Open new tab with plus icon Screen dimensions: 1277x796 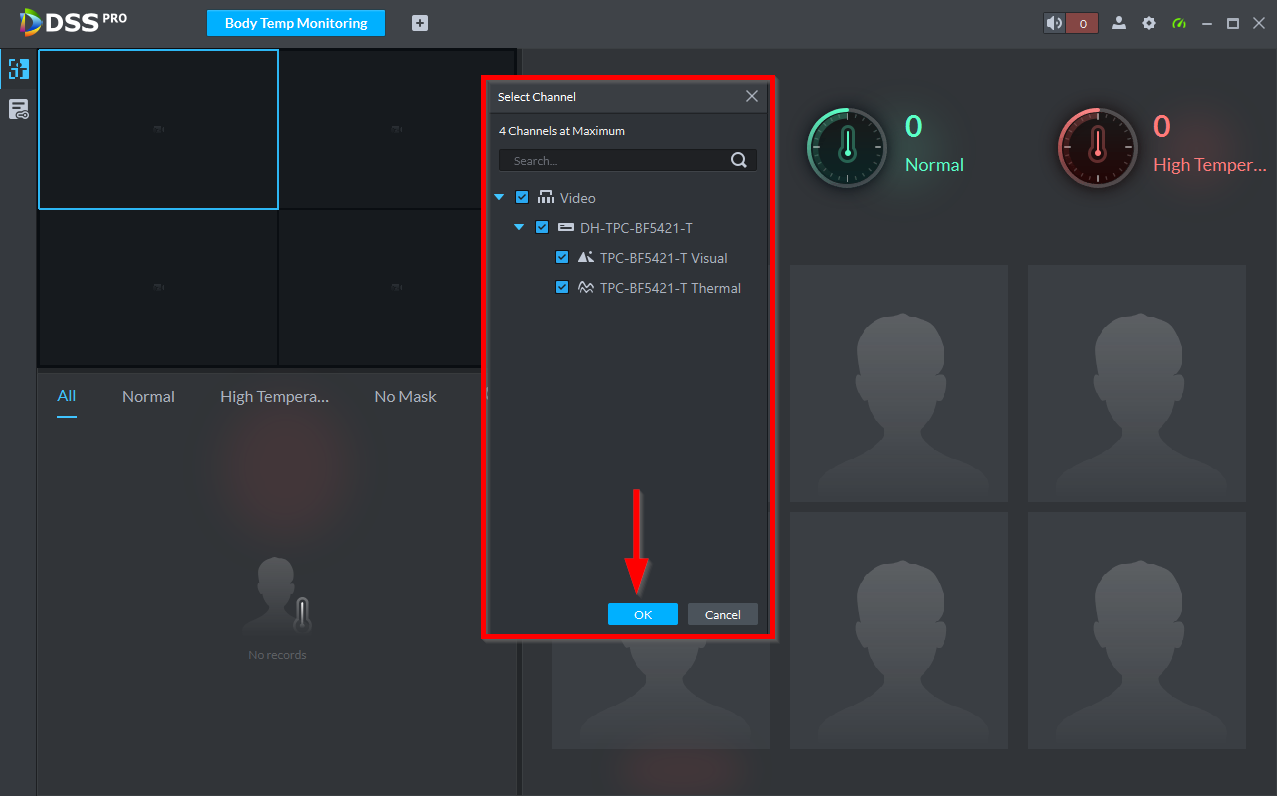coord(420,23)
